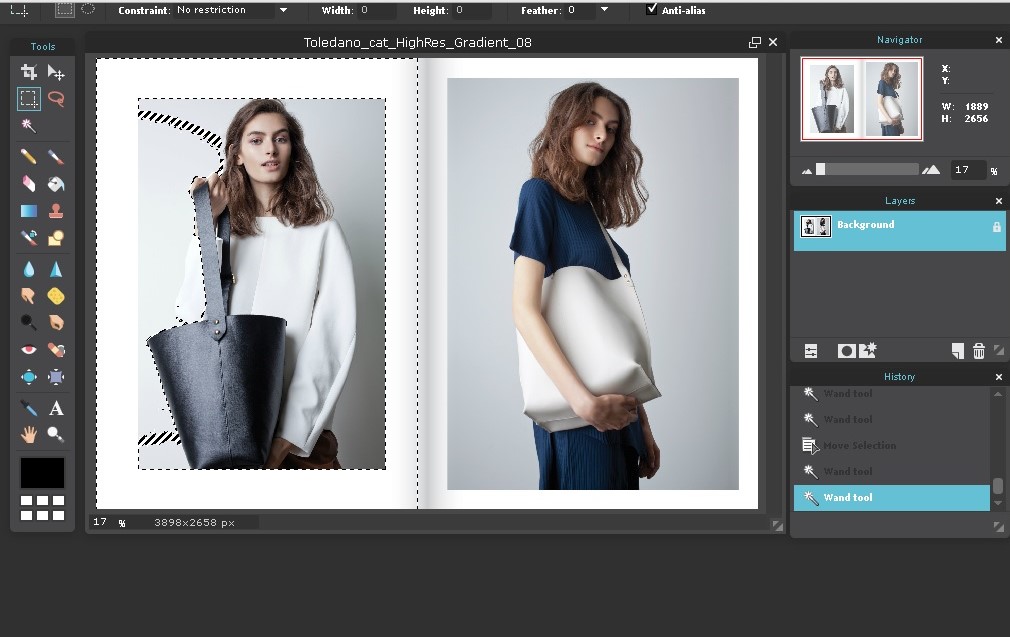
Task: Select the Crop tool
Action: pos(28,72)
